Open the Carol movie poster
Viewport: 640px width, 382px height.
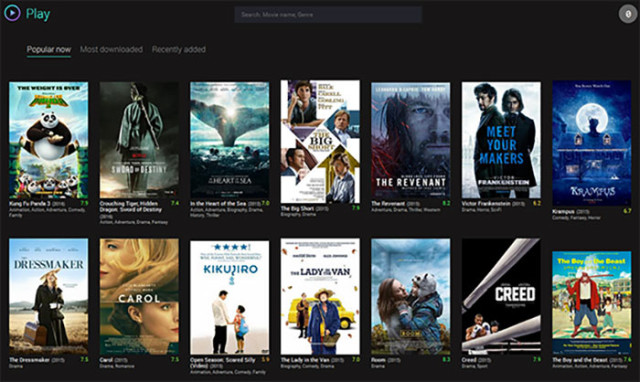pyautogui.click(x=139, y=297)
